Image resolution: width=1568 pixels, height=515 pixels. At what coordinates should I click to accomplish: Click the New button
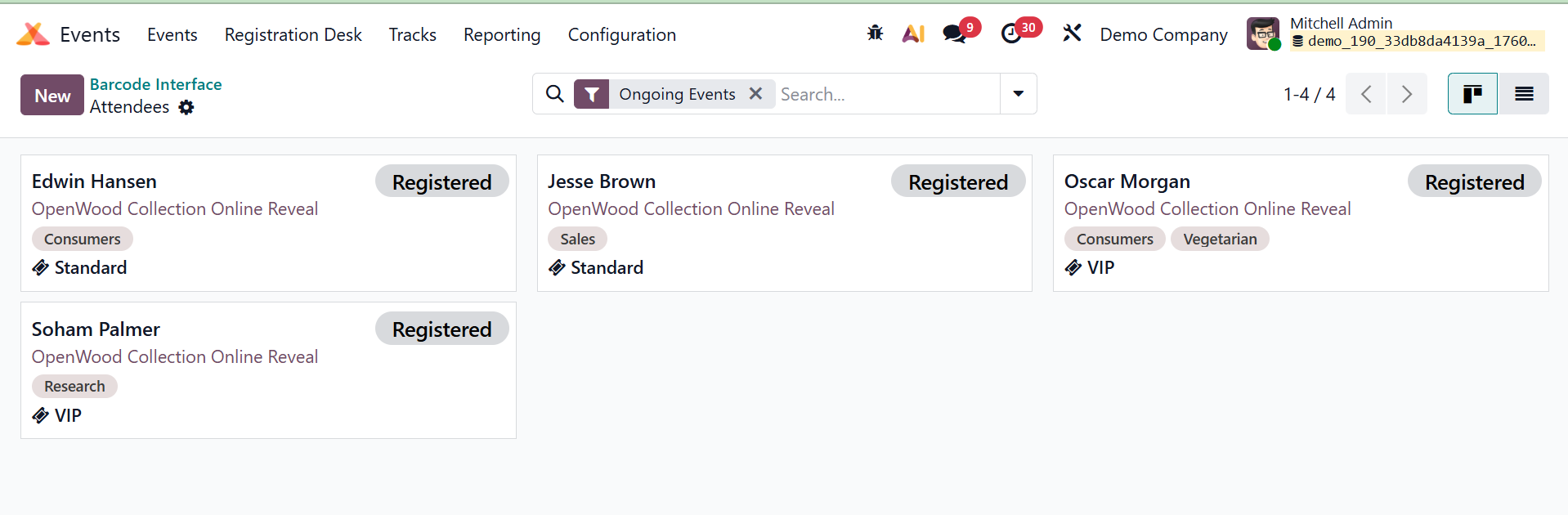pos(52,96)
